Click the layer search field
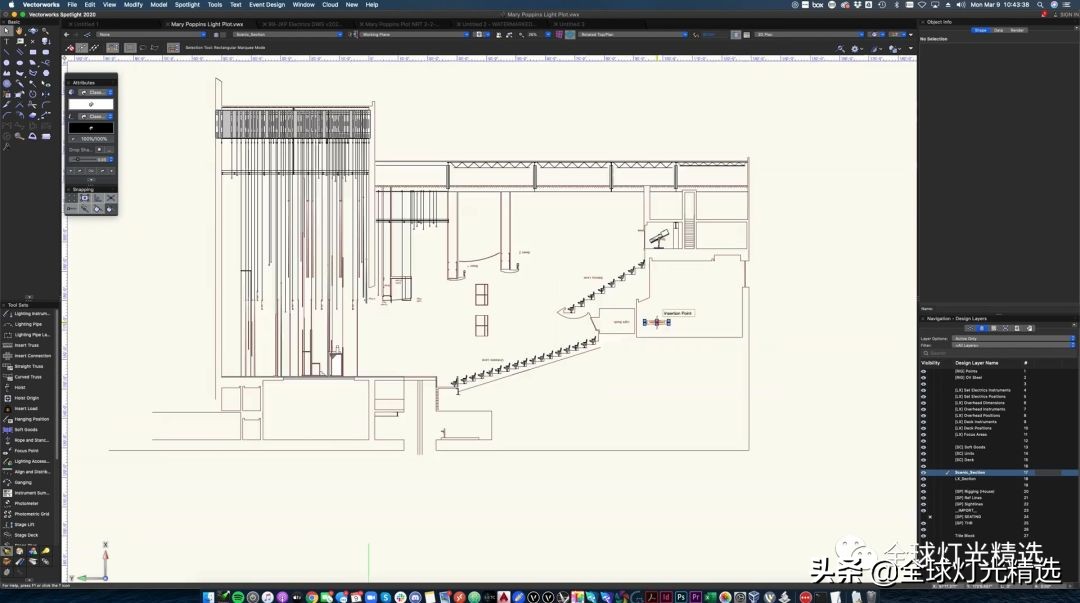This screenshot has height=603, width=1080. click(998, 353)
